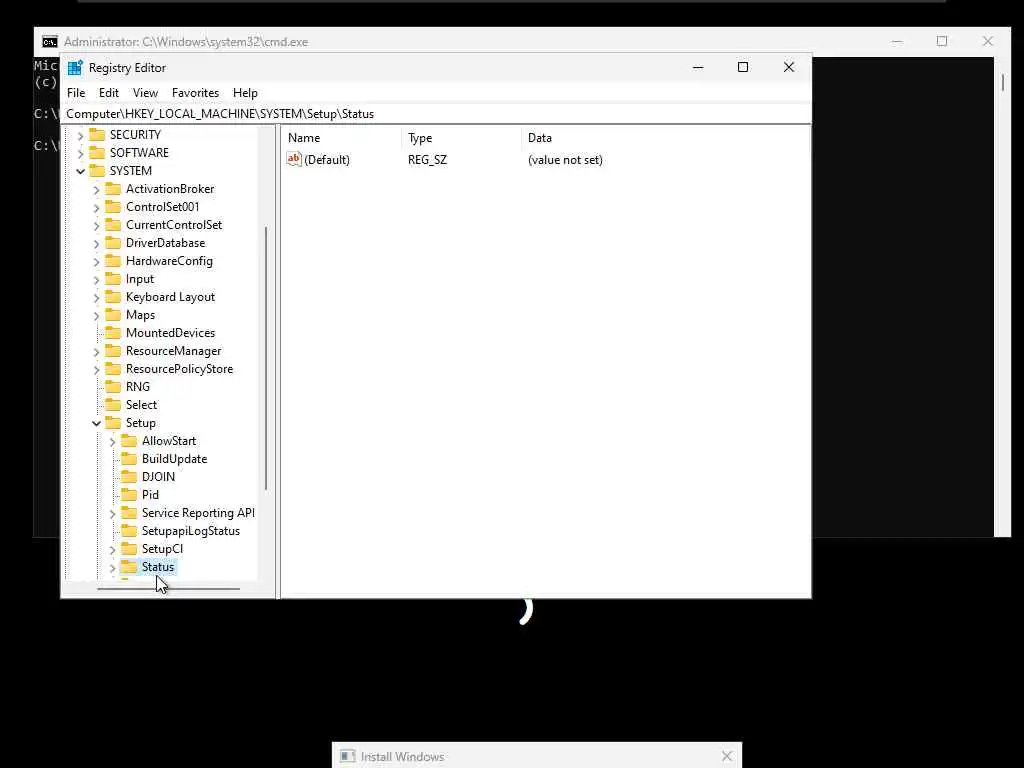Click the (Default) value name
1024x768 pixels.
tap(327, 160)
